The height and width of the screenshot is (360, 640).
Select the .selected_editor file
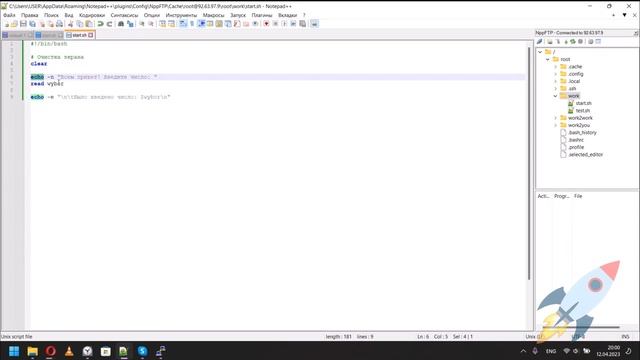tap(585, 155)
